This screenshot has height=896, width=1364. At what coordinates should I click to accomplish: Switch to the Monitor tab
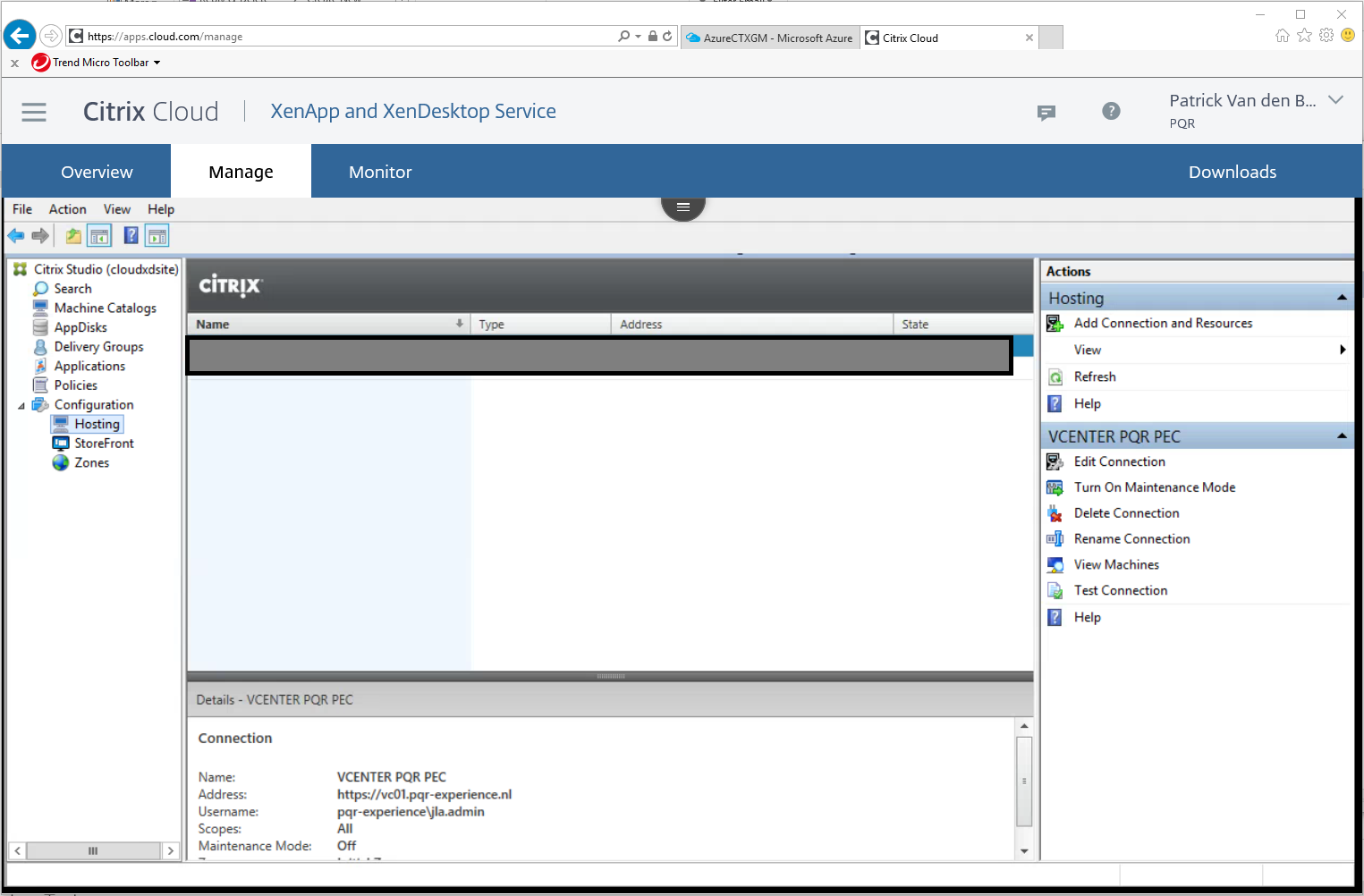[380, 172]
